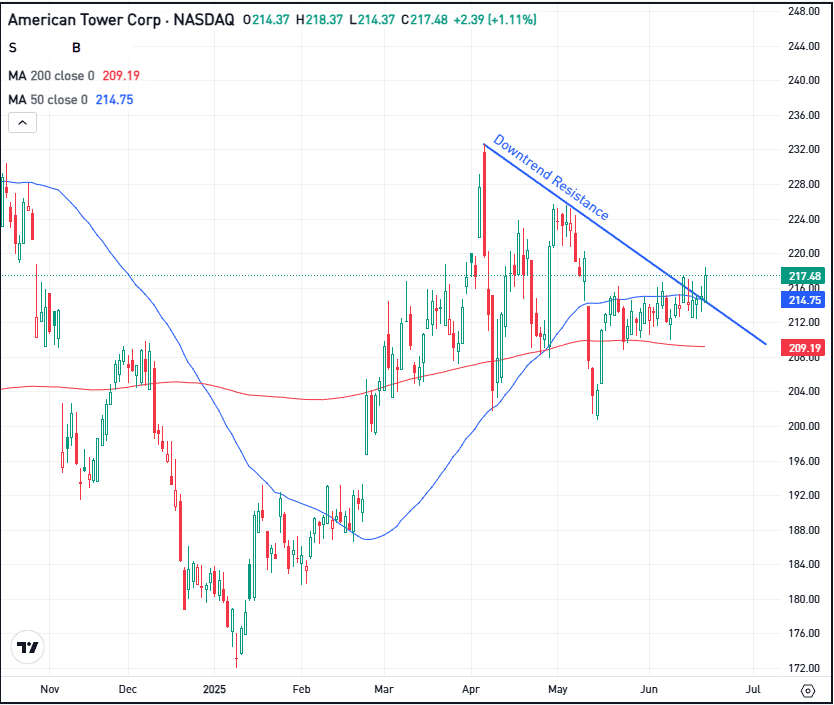Click the American Tower Corp symbol title
Viewport: 834px width, 705px height.
pyautogui.click(x=121, y=20)
